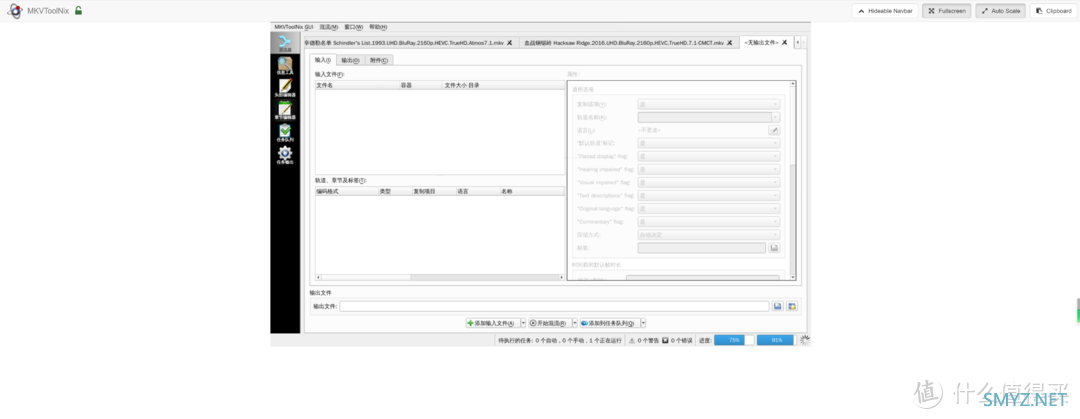Open the 复制该项 dropdown

709,104
